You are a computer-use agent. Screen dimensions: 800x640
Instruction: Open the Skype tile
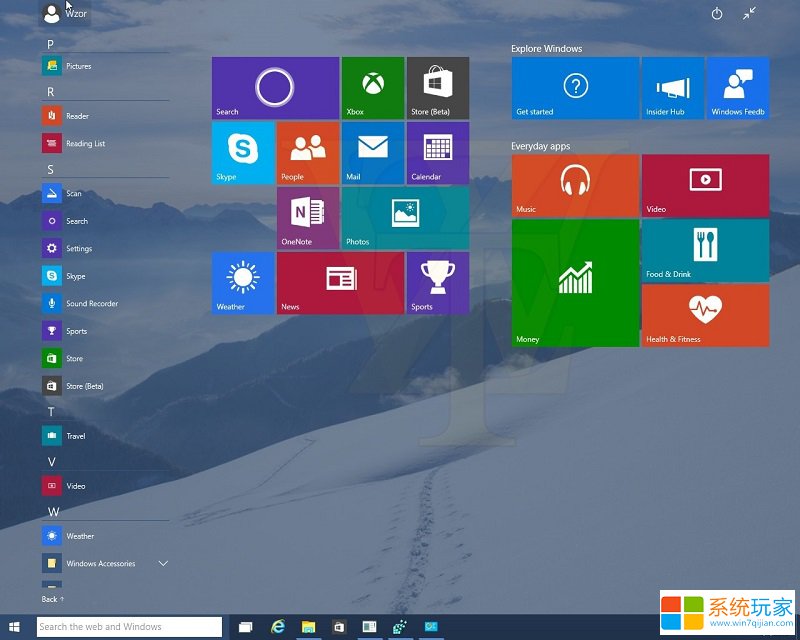point(243,153)
